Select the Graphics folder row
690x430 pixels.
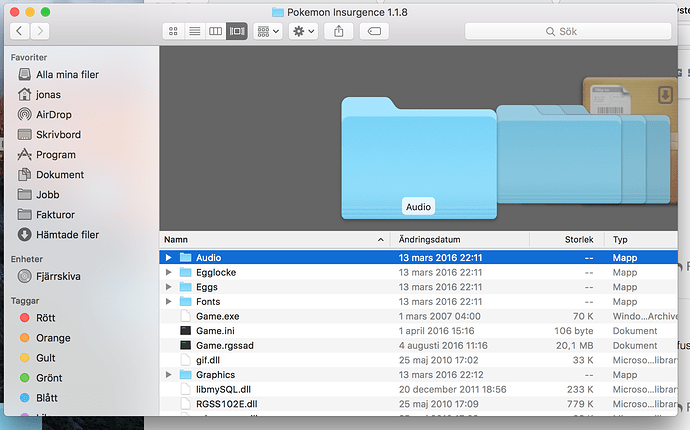click(418, 375)
